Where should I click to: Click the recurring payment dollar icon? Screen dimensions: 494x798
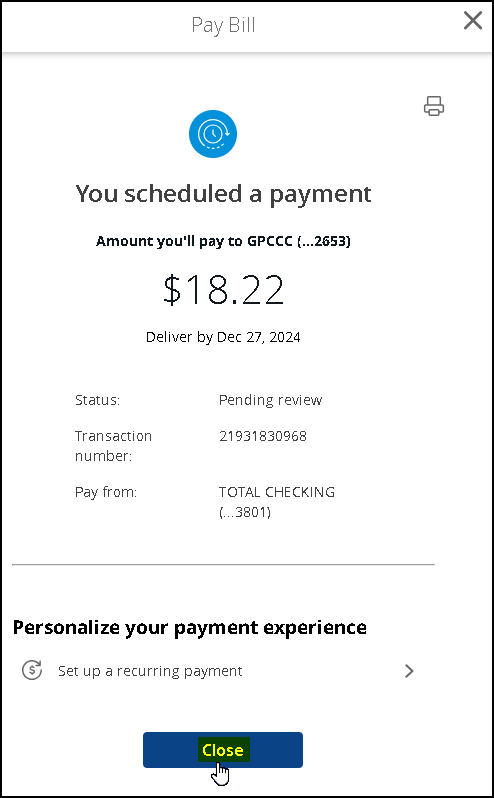32,670
